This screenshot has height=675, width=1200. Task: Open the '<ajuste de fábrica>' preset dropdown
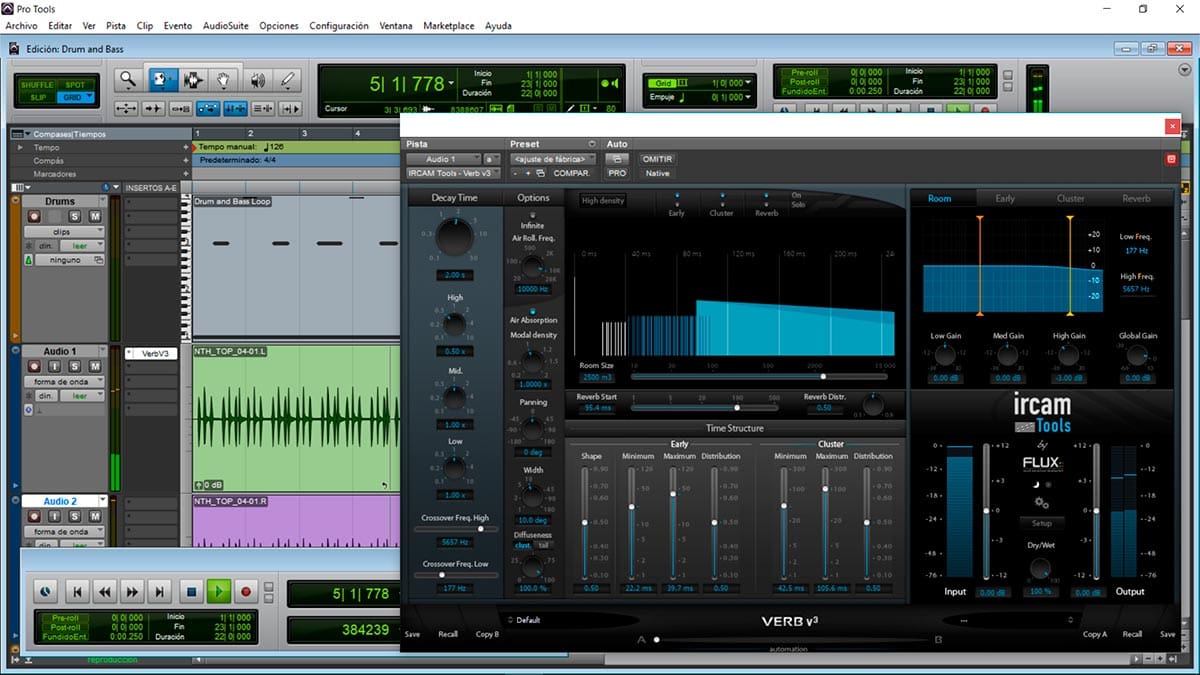pos(553,159)
